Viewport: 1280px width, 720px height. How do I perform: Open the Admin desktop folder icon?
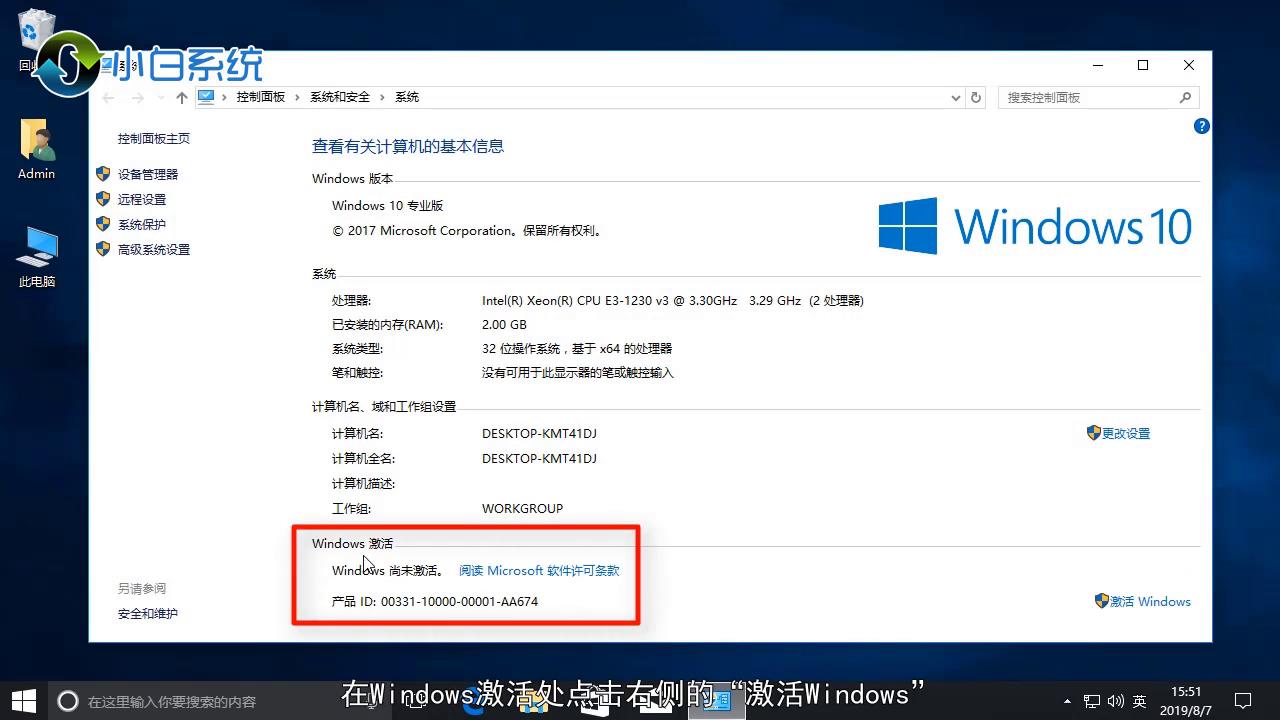37,150
